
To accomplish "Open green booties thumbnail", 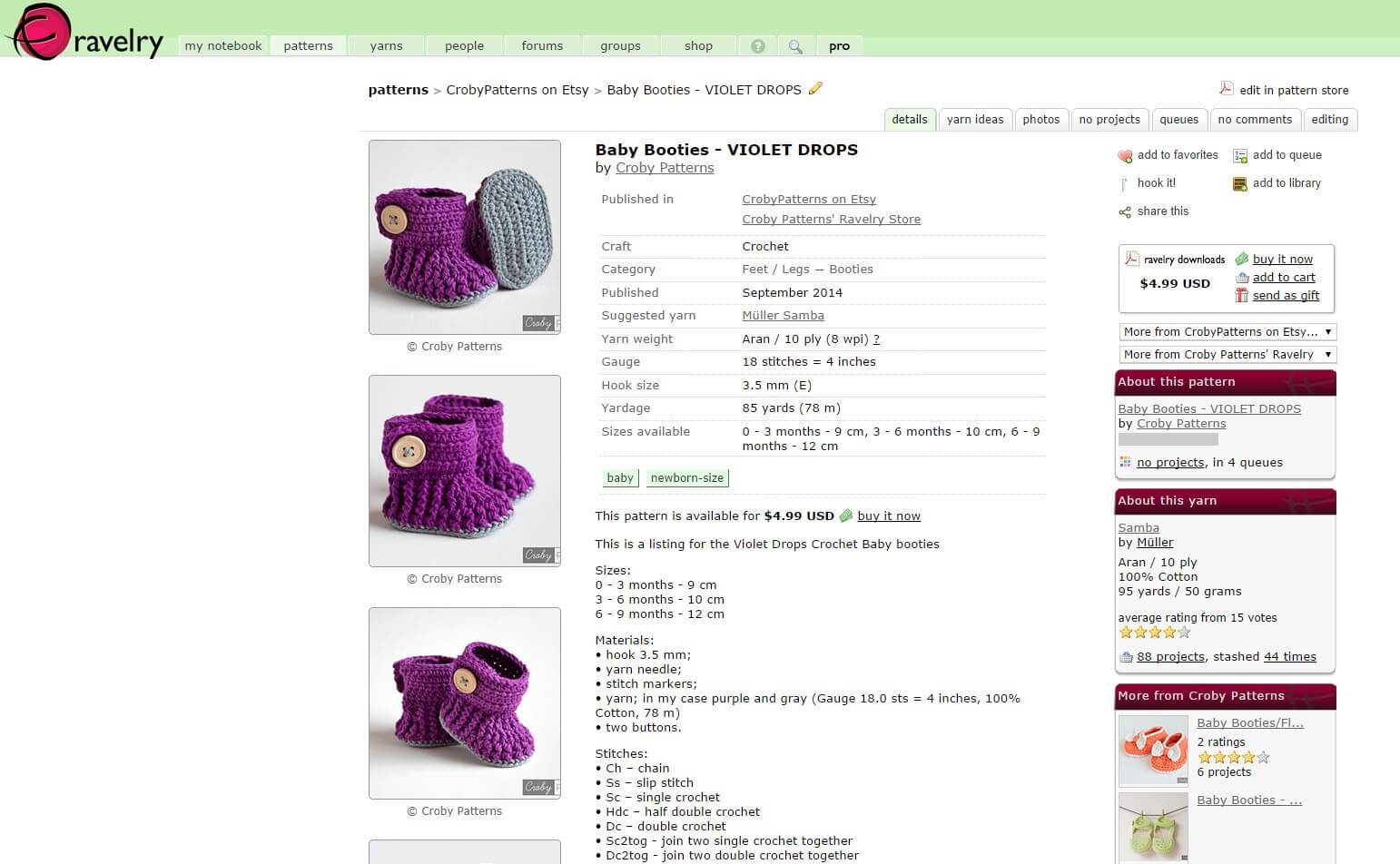I will [1153, 827].
